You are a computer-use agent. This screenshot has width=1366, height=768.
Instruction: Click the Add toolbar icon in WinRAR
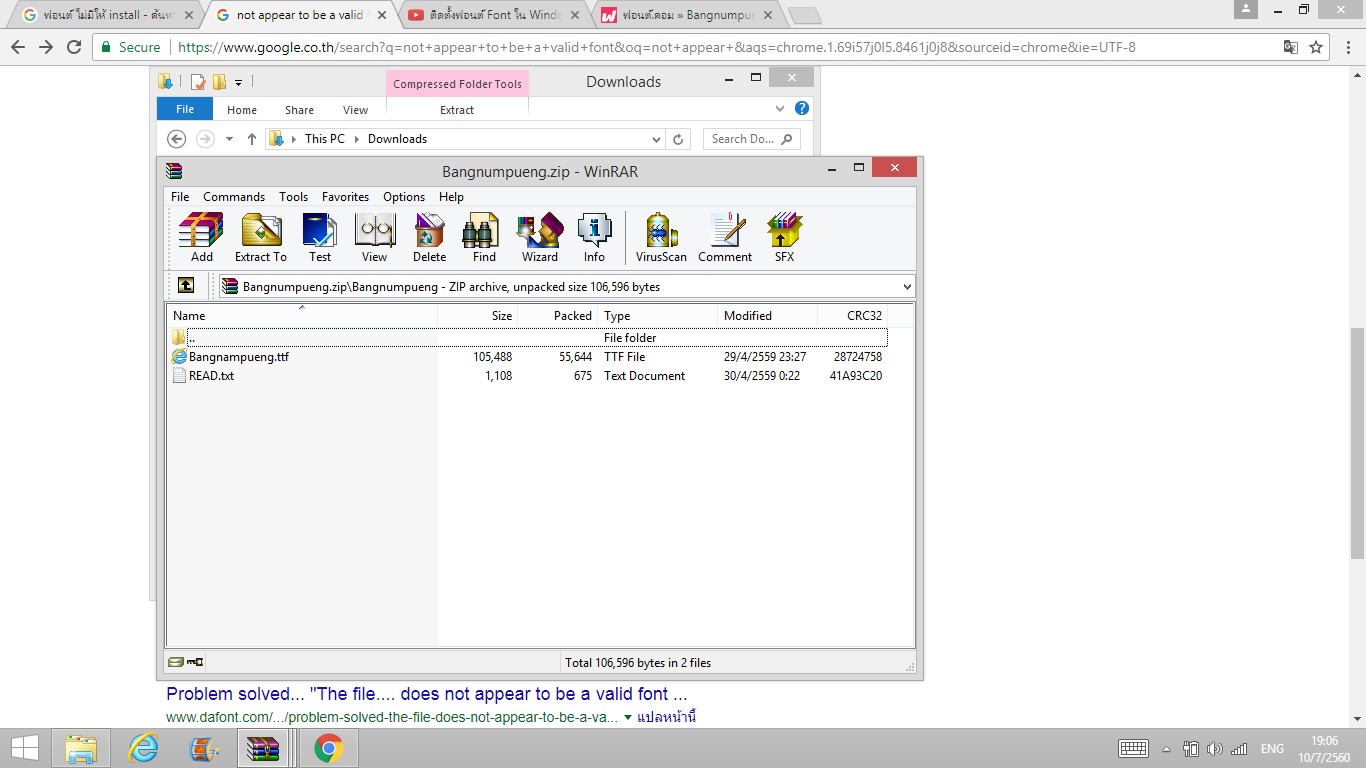click(201, 238)
